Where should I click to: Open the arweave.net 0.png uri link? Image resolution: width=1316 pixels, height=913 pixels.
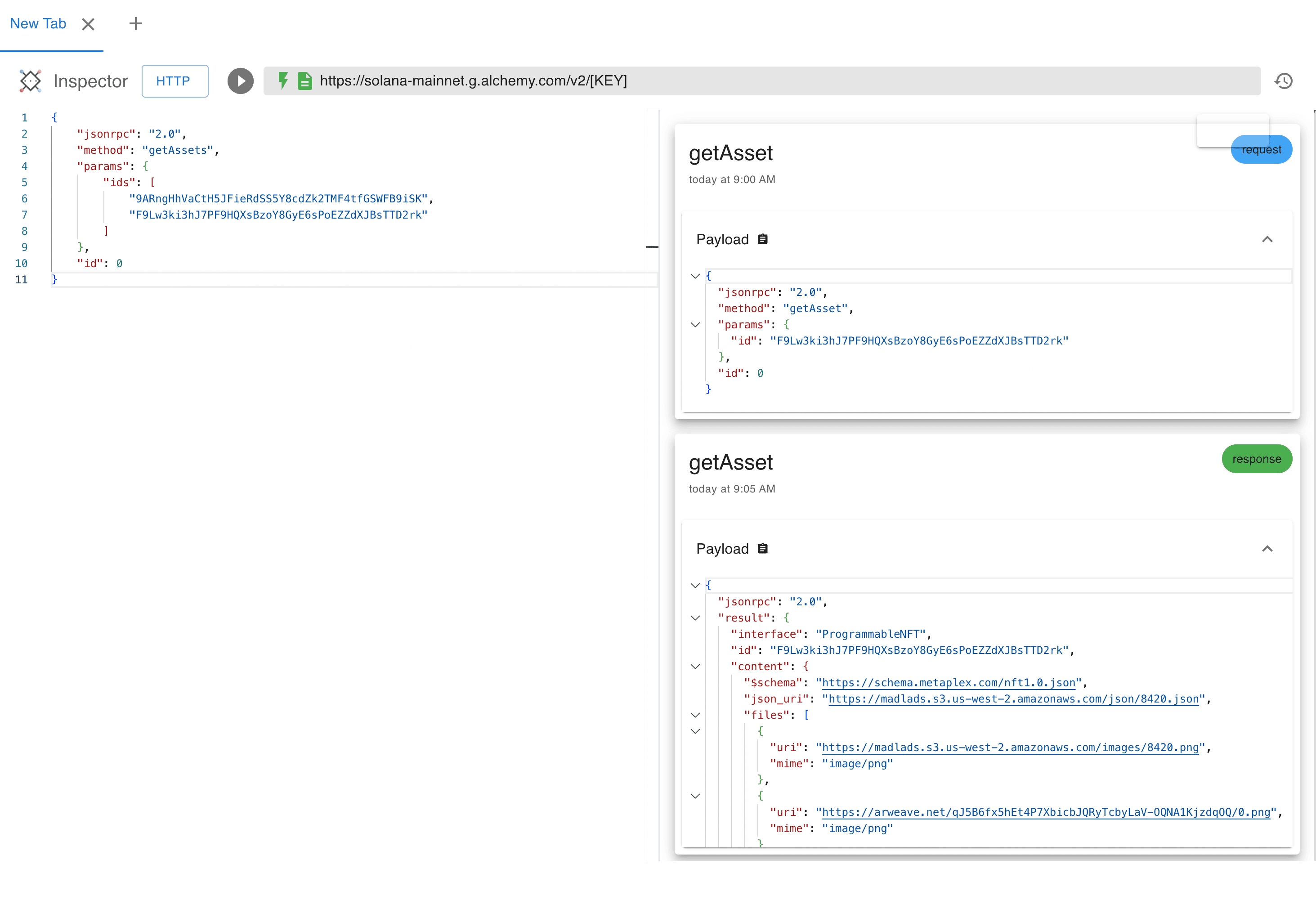(x=1046, y=812)
